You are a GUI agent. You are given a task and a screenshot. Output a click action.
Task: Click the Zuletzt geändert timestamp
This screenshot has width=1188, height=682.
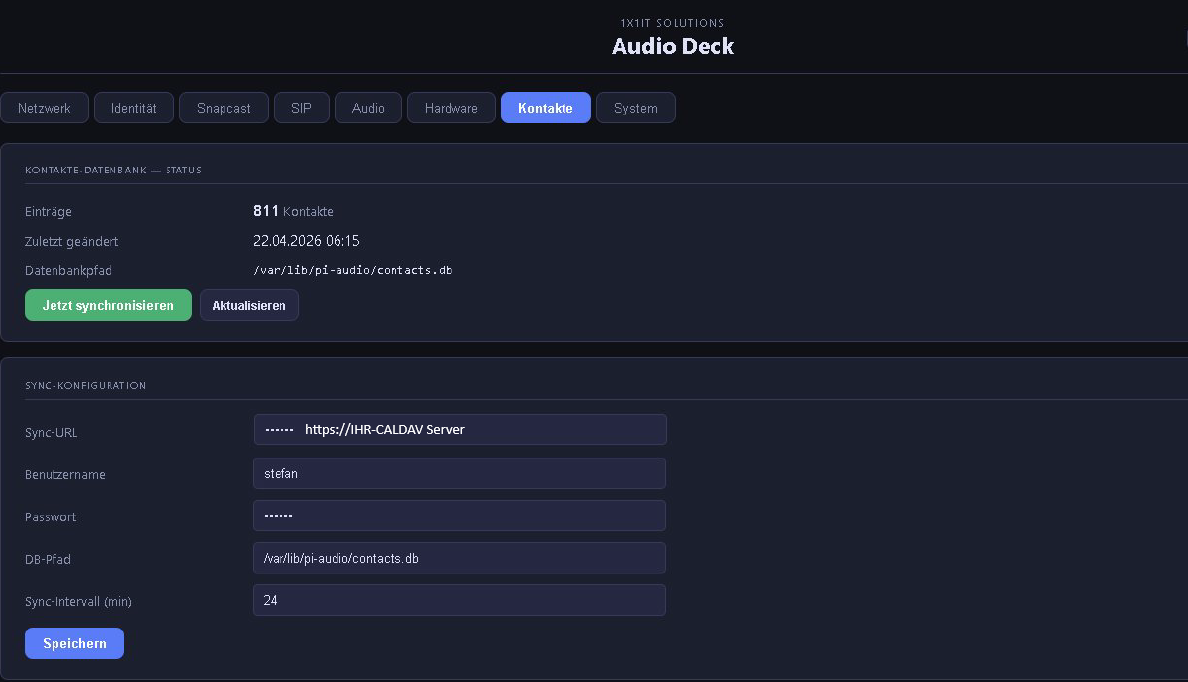pos(306,241)
